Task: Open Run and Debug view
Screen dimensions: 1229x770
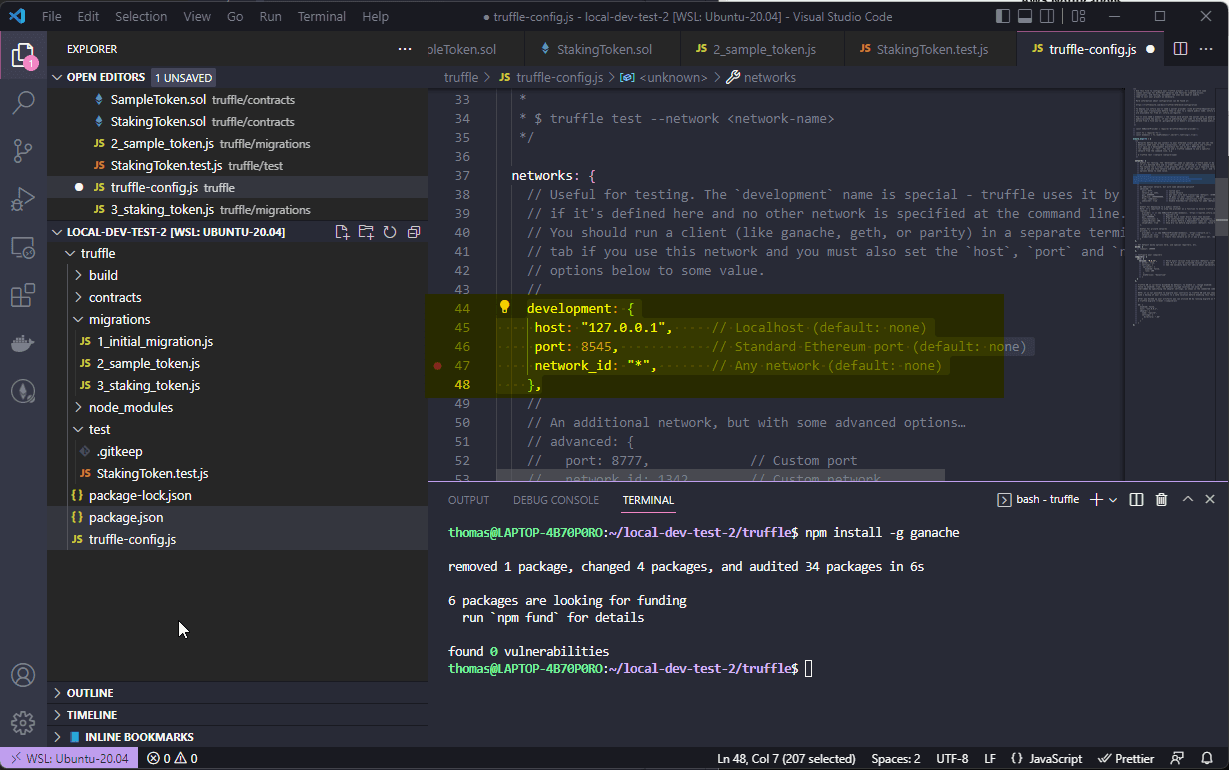Action: point(23,199)
